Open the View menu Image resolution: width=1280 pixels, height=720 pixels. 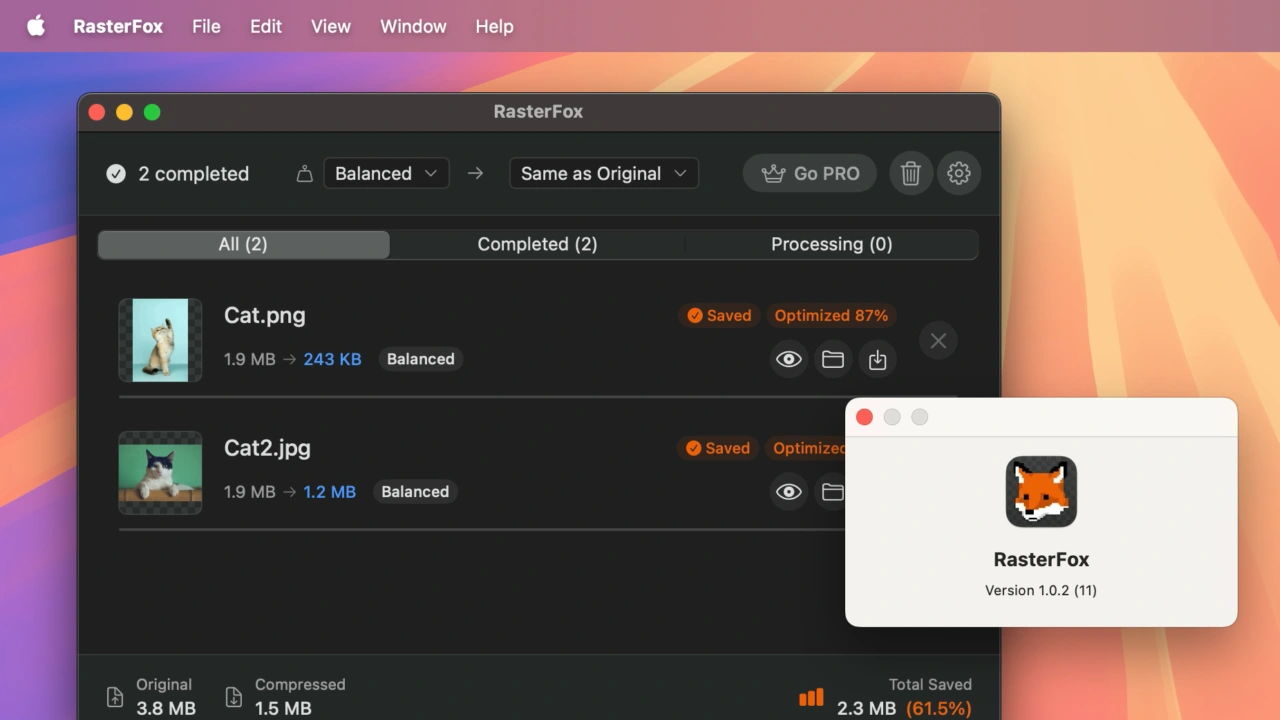[x=330, y=26]
